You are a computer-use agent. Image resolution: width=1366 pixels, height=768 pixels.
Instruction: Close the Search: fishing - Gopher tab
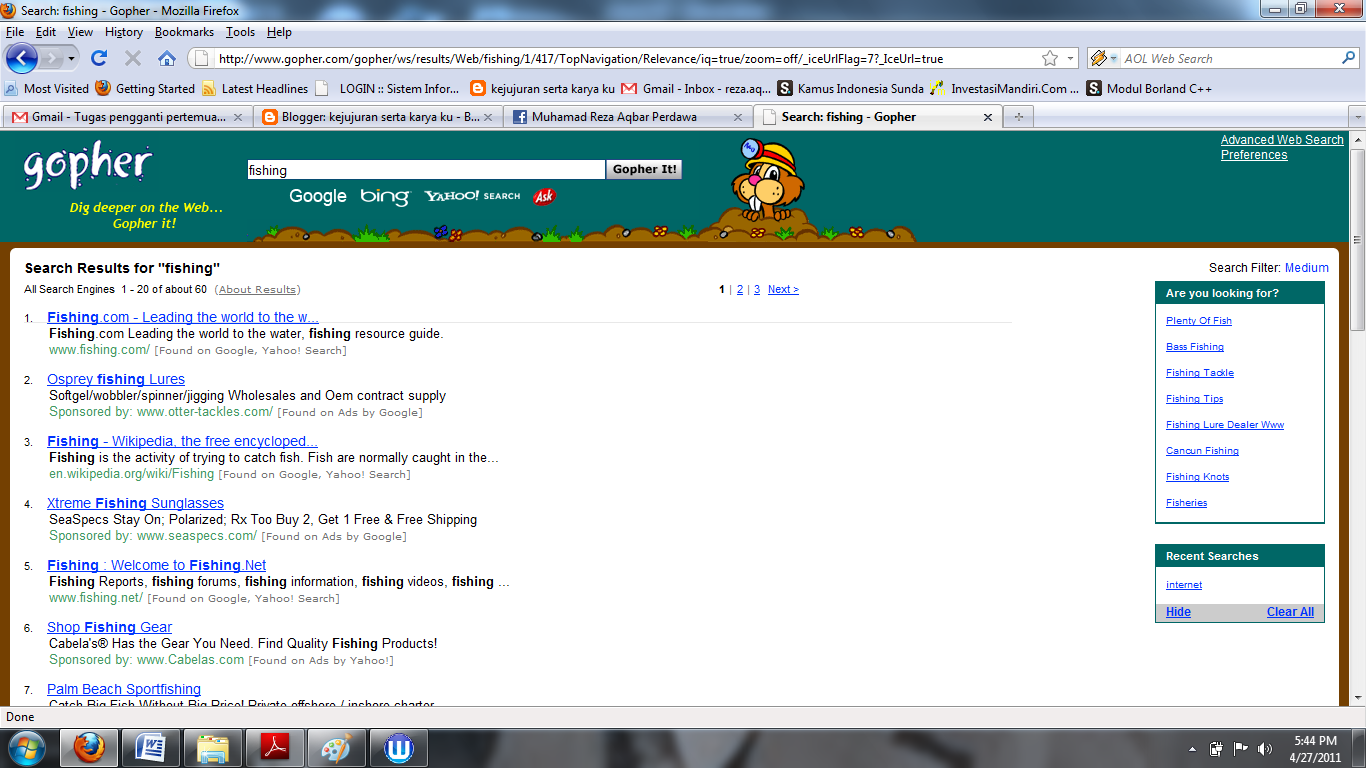988,117
